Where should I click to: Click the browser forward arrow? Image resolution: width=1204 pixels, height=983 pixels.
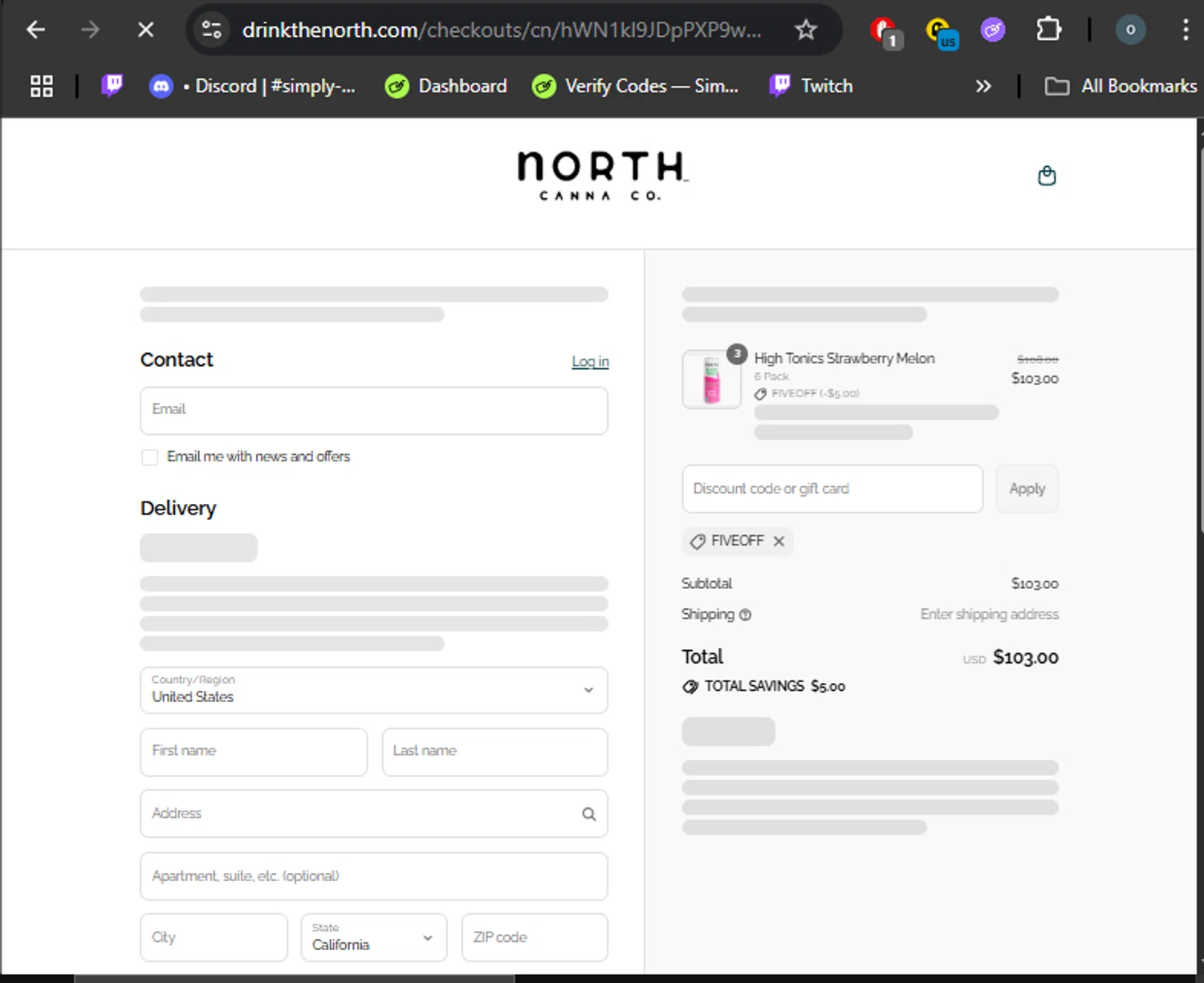point(90,30)
